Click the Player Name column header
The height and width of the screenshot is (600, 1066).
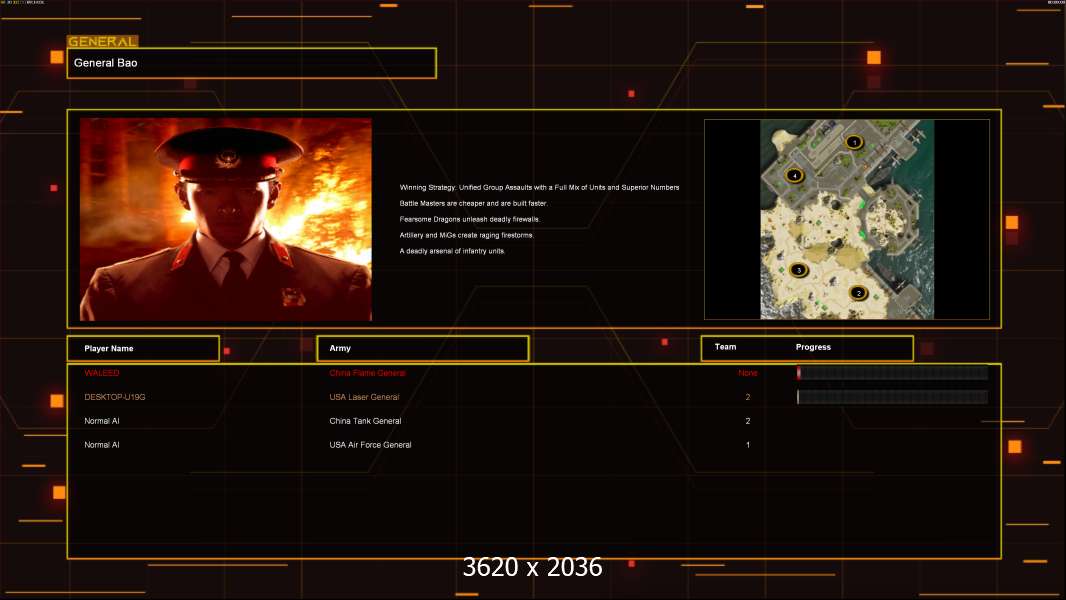coord(143,349)
